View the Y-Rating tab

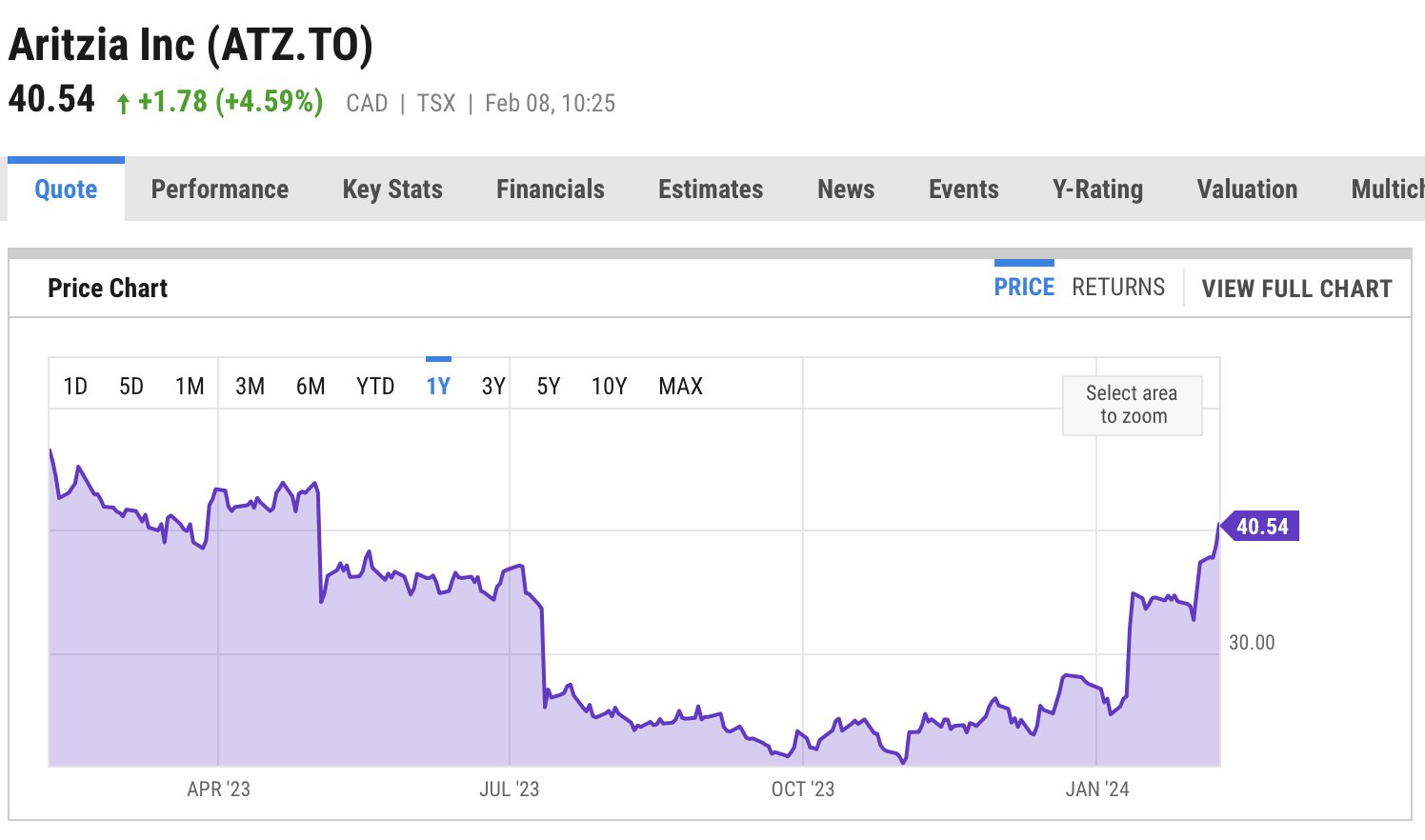(x=1097, y=190)
